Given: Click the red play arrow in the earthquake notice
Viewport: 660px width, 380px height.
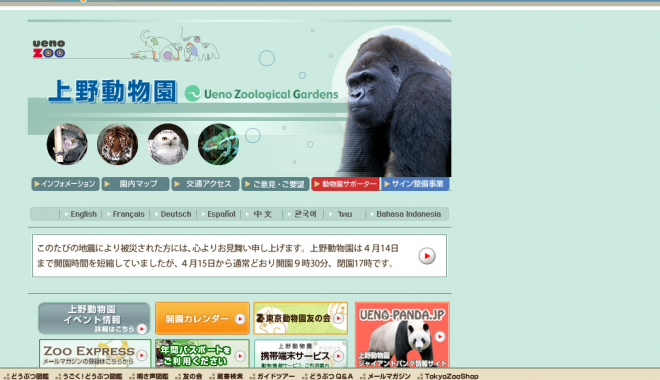Looking at the screenshot, I should click(x=427, y=256).
